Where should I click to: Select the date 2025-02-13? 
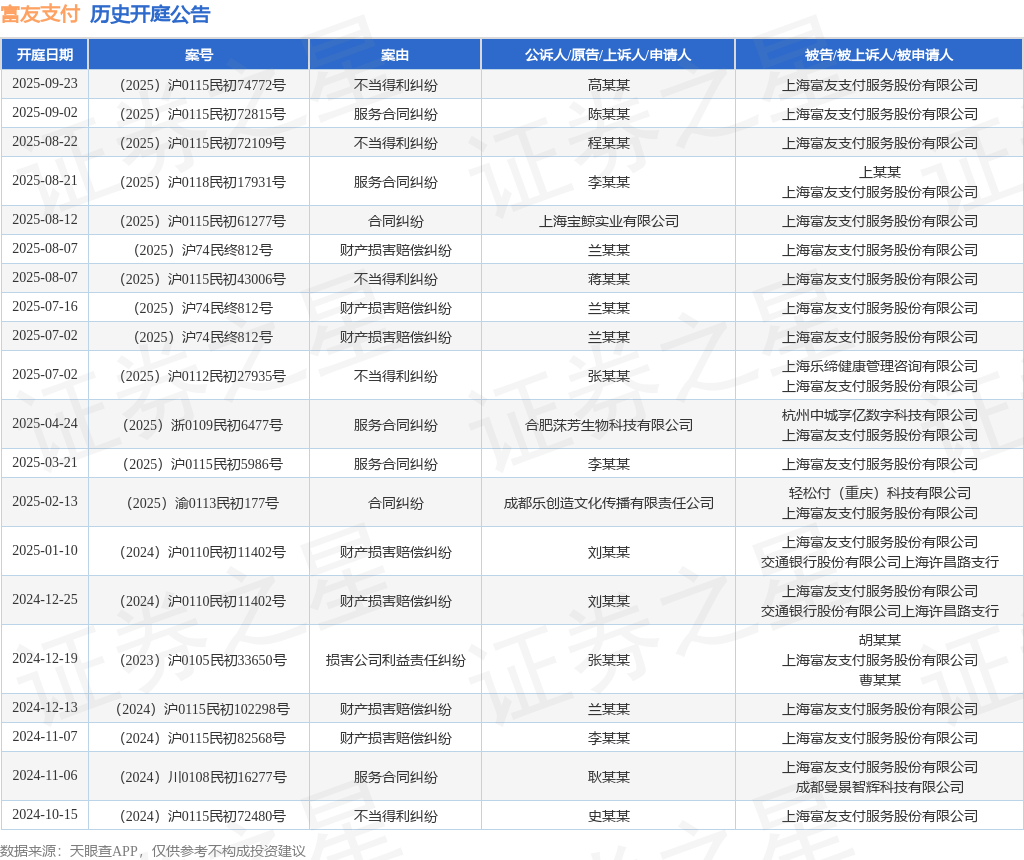click(44, 502)
